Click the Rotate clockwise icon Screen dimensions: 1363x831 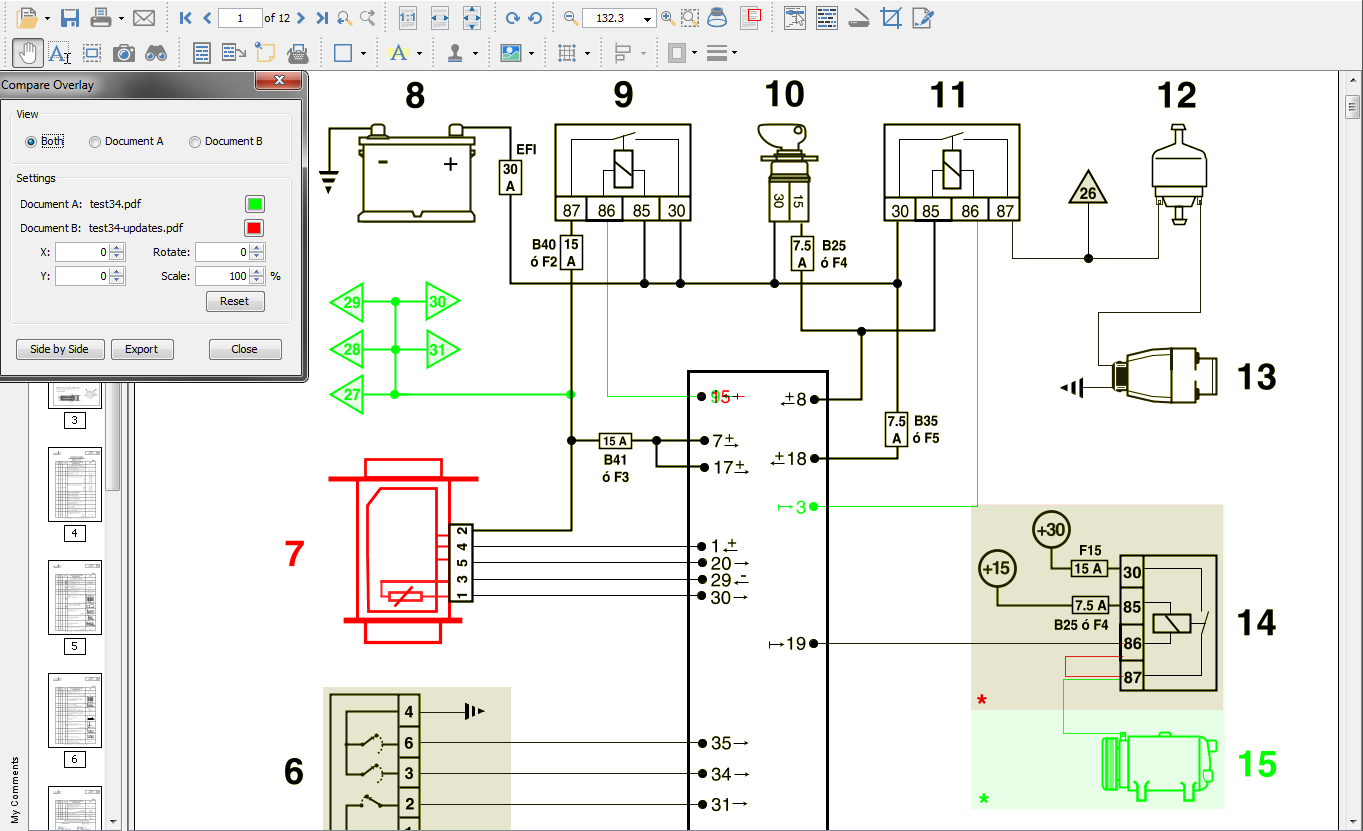click(x=512, y=18)
